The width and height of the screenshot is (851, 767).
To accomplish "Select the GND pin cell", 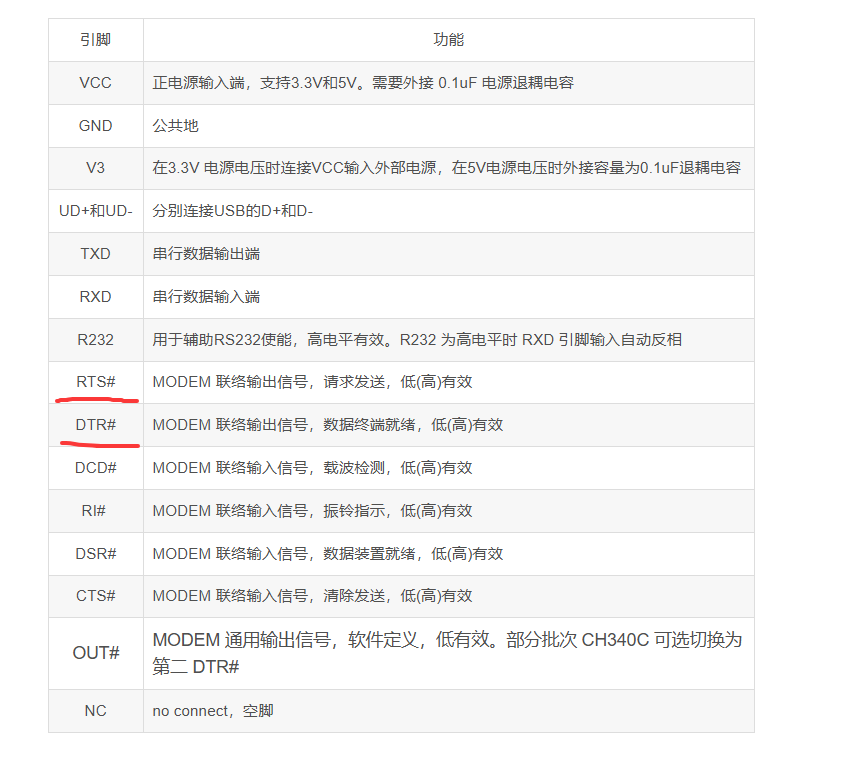I will pyautogui.click(x=96, y=126).
